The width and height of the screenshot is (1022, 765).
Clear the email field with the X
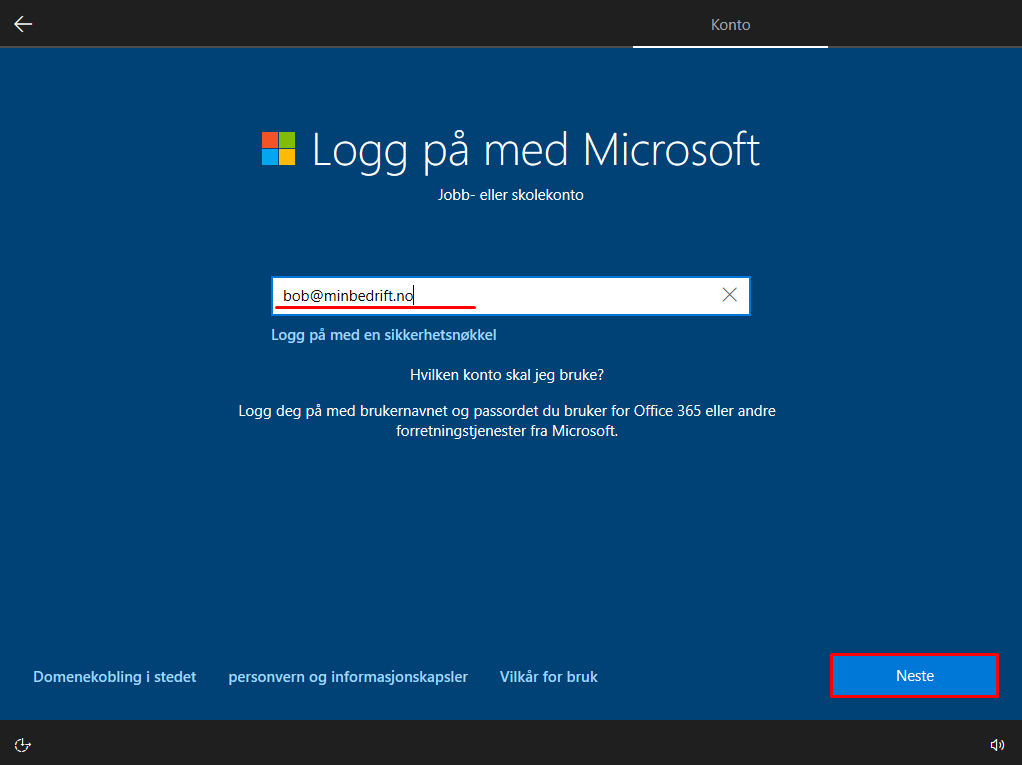click(x=729, y=295)
